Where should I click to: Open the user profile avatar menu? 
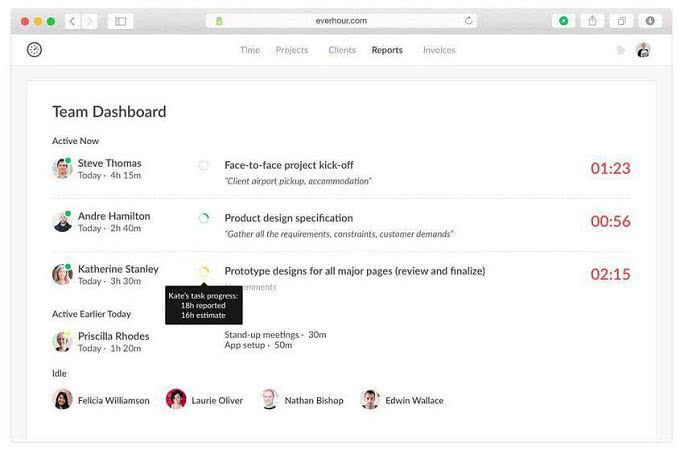pyautogui.click(x=643, y=50)
